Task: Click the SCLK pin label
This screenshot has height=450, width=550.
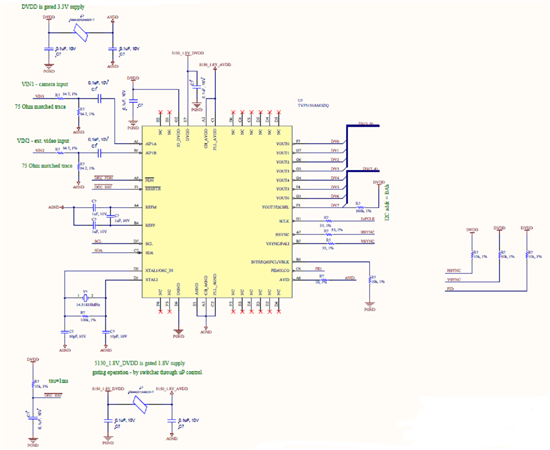Action: click(284, 222)
